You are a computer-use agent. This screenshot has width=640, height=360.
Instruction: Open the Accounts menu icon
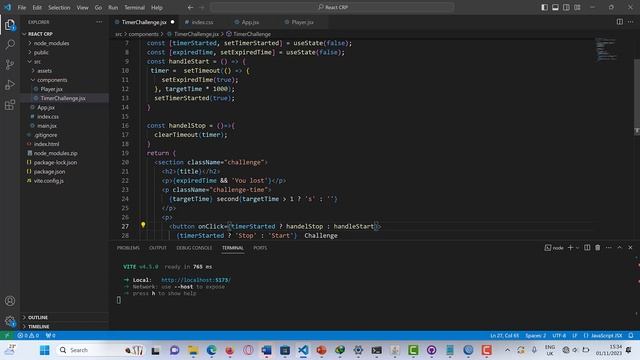tap(10, 301)
